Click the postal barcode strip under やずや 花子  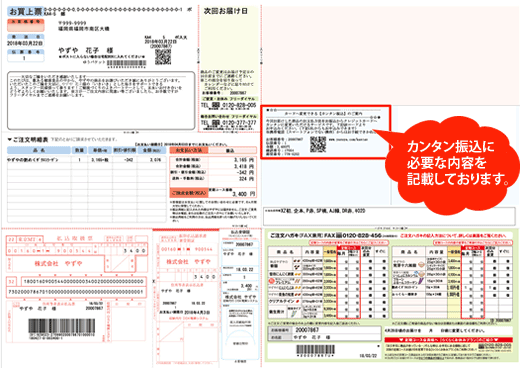[126, 63]
